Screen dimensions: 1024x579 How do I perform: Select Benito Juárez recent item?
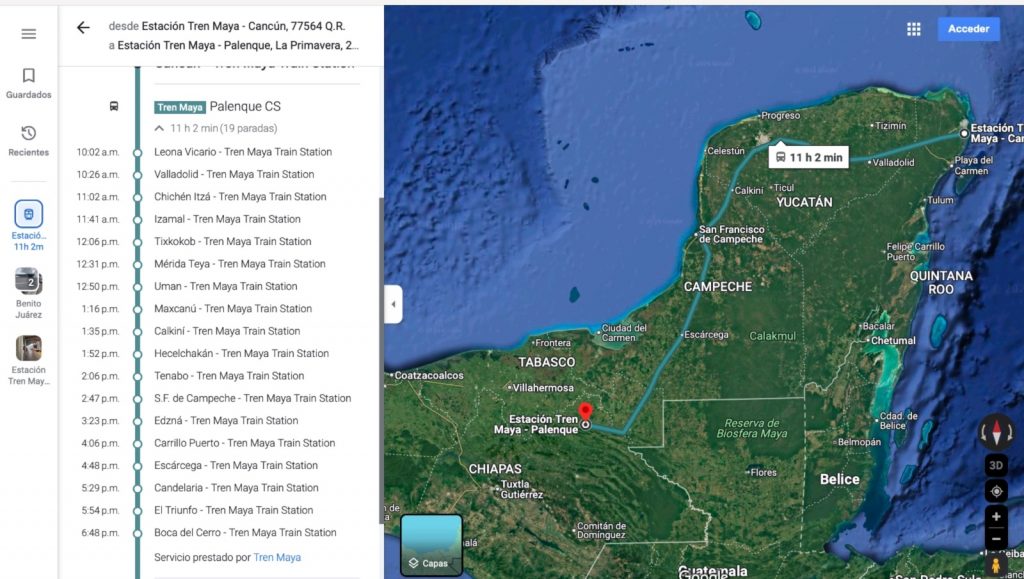[29, 293]
